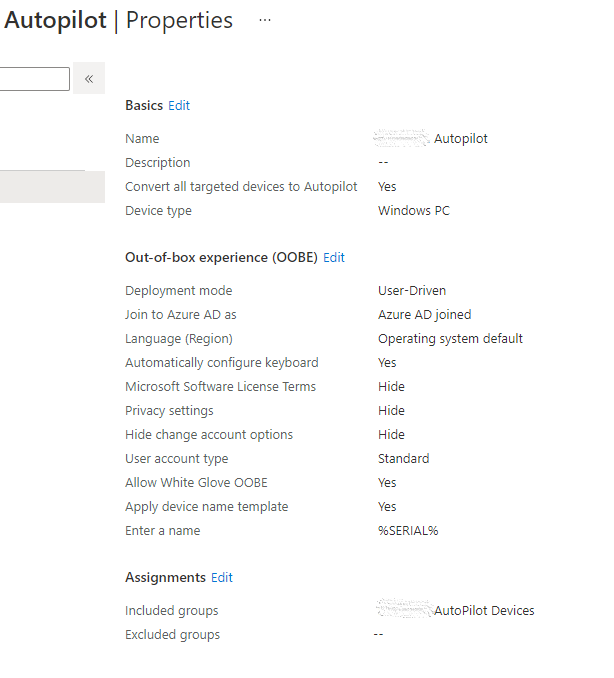Viewport: 614px width, 678px height.
Task: Select the profile name value ending in 'Autopilot'
Action: (431, 138)
